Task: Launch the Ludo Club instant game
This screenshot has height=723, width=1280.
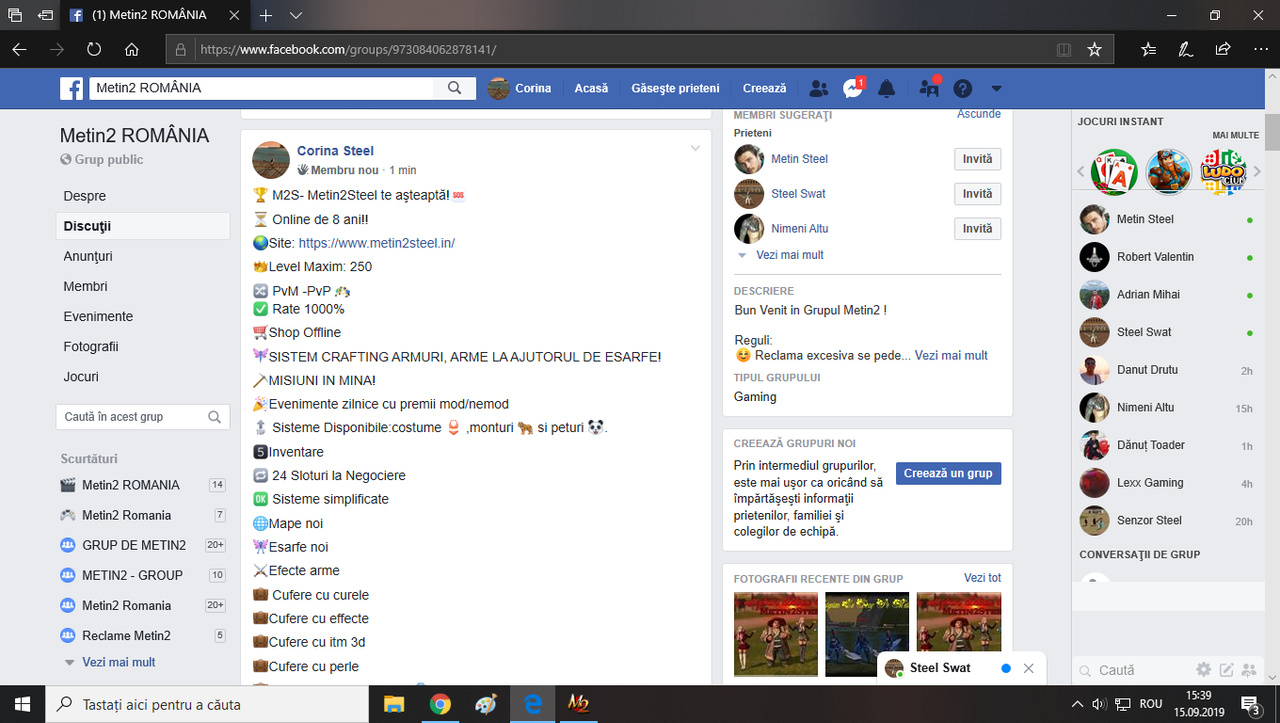Action: [x=1222, y=172]
